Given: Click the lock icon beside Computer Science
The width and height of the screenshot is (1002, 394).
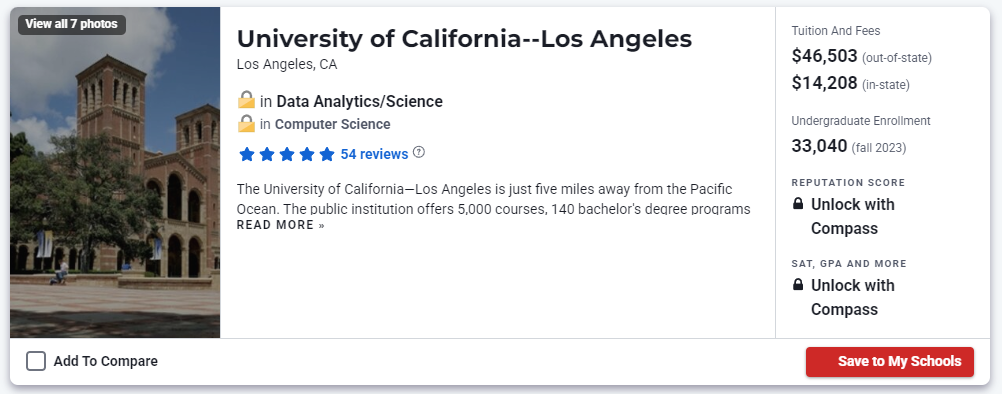Looking at the screenshot, I should tap(246, 123).
